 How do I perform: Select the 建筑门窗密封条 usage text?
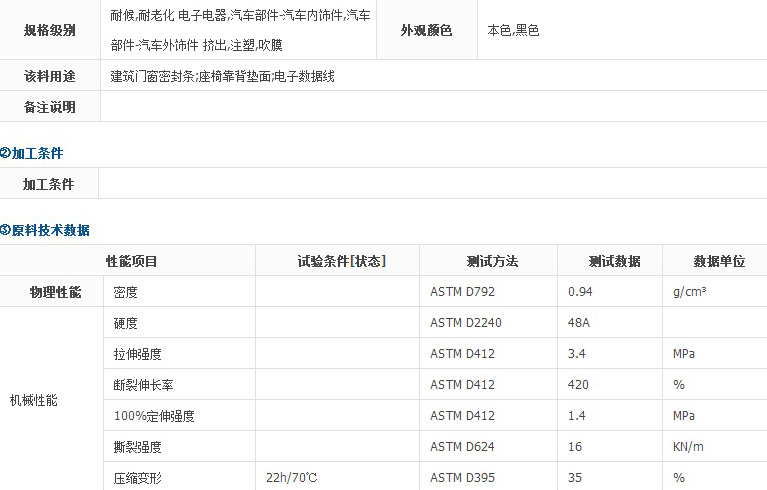(x=152, y=76)
